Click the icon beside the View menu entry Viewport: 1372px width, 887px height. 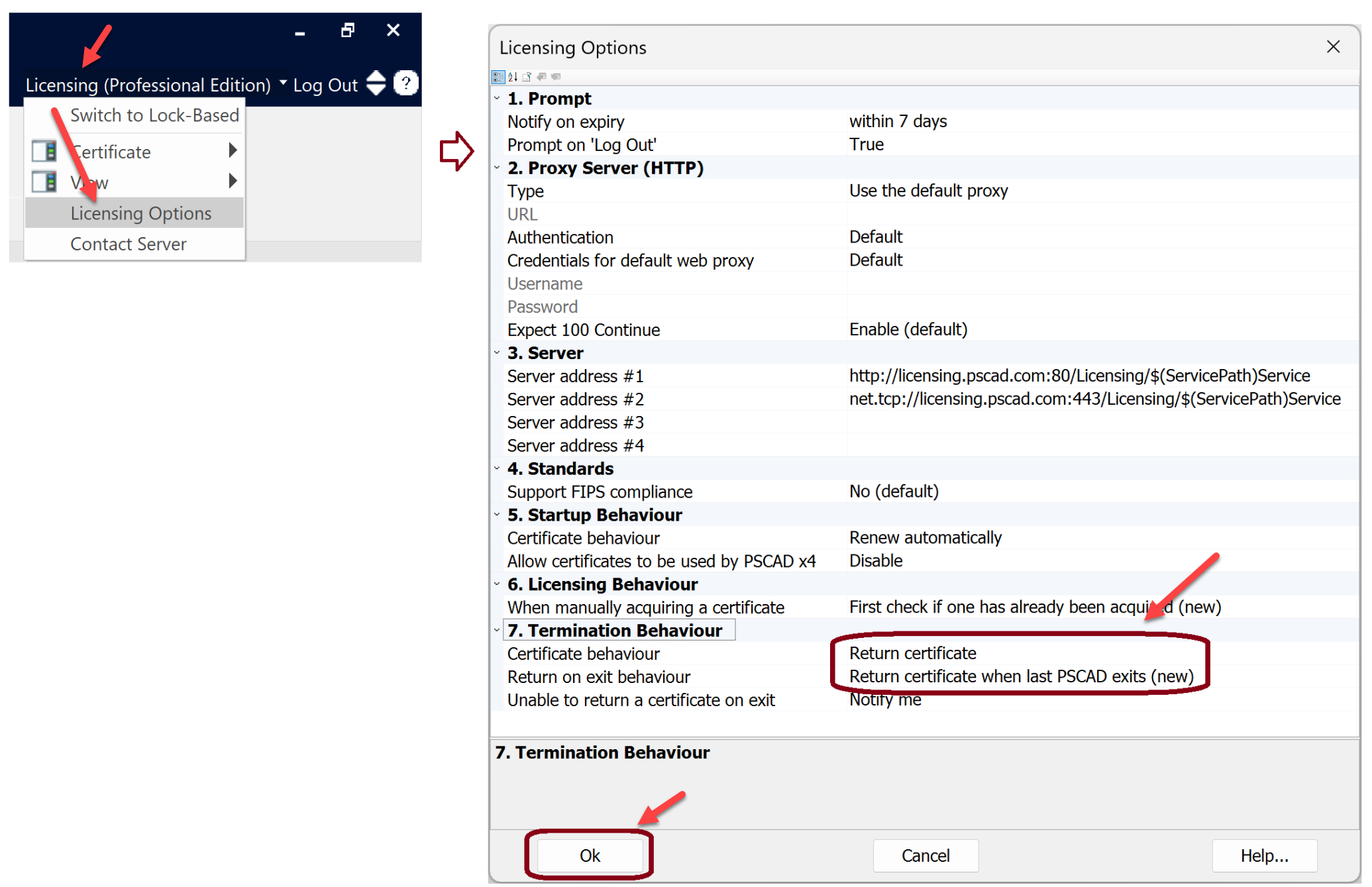tap(44, 182)
